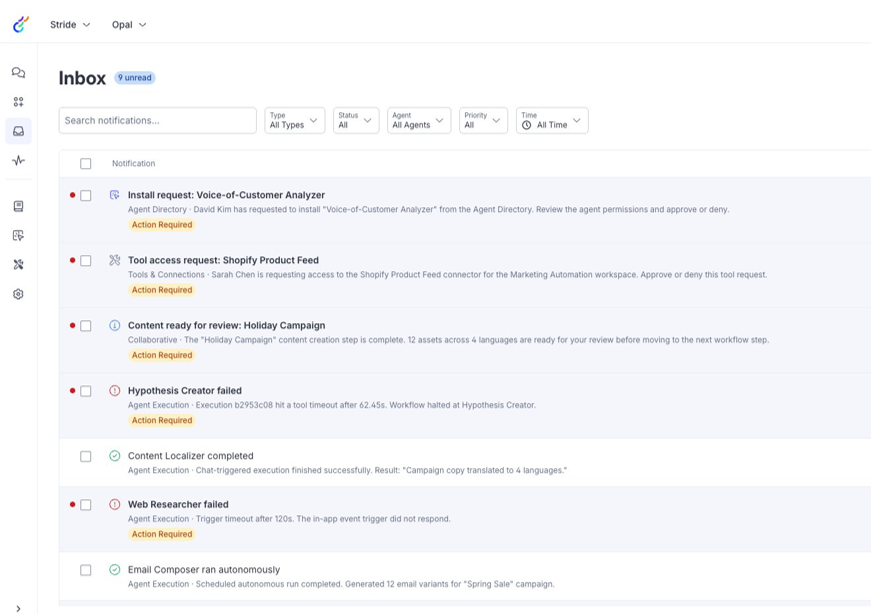Viewport: 871px width, 615px height.
Task: Open the Time filter showing All Time
Action: 552,119
